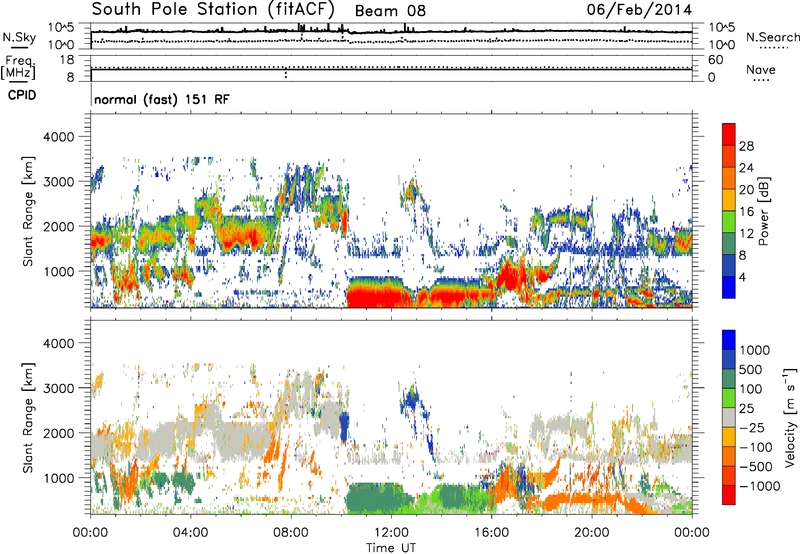Click the '20:00' time axis tick label
The width and height of the screenshot is (800, 554).
coord(591,533)
